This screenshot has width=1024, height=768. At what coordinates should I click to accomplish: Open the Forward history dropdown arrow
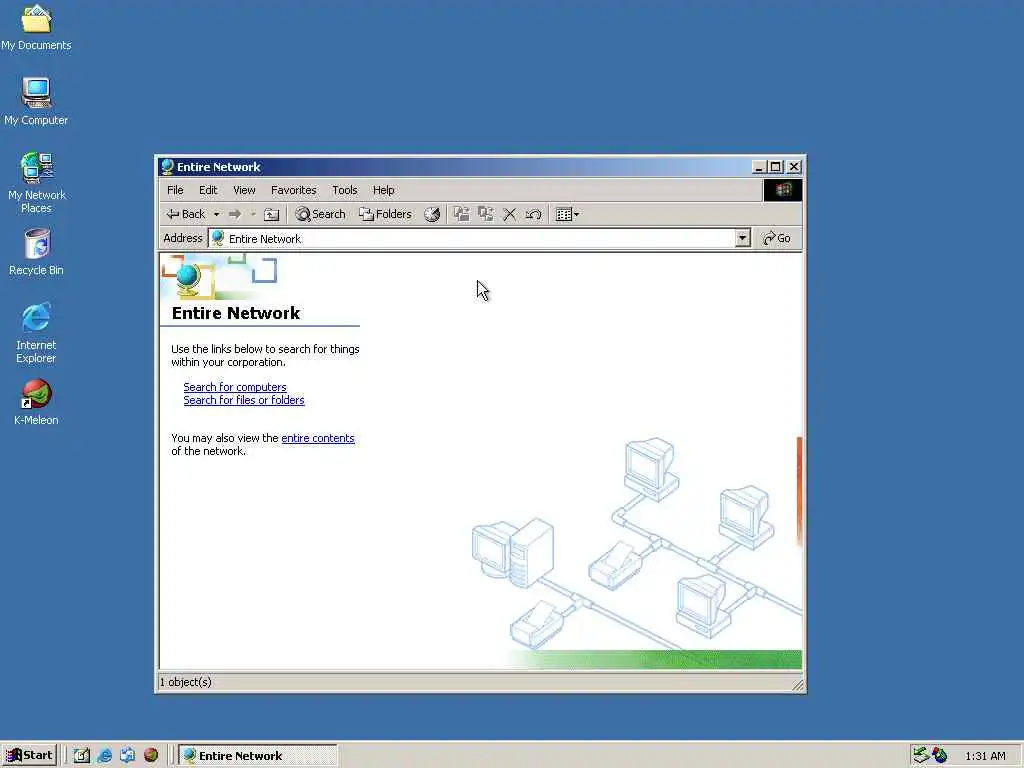click(253, 214)
